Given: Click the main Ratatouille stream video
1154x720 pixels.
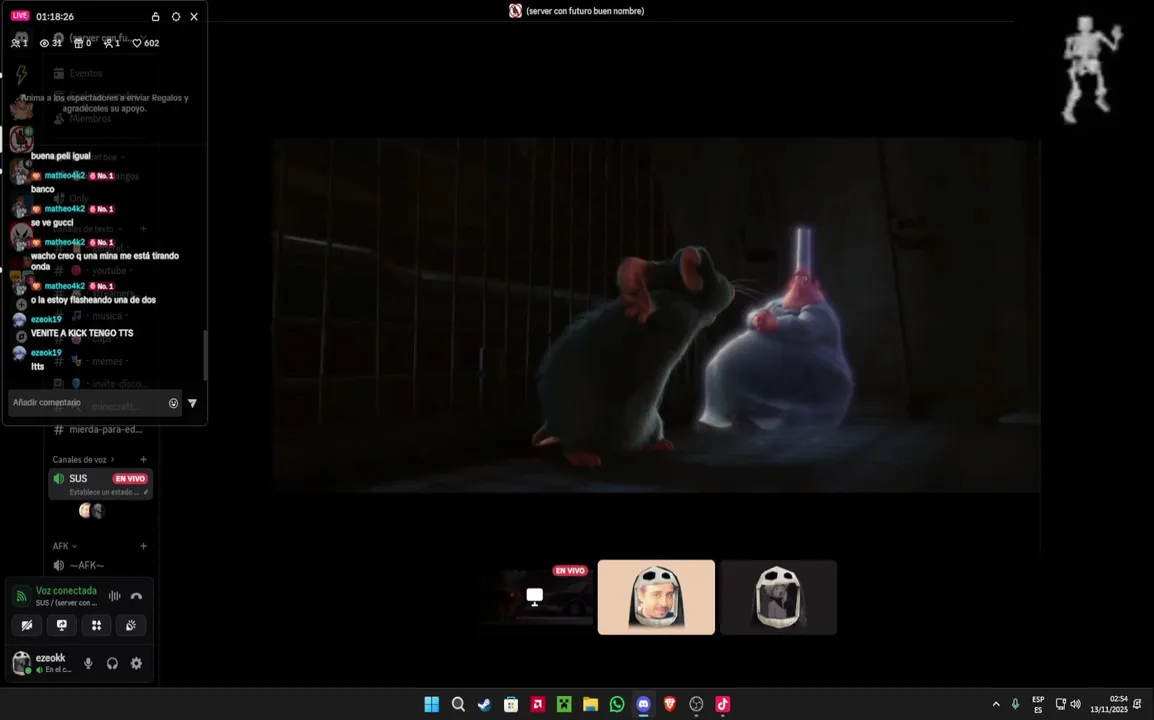Looking at the screenshot, I should (x=656, y=315).
